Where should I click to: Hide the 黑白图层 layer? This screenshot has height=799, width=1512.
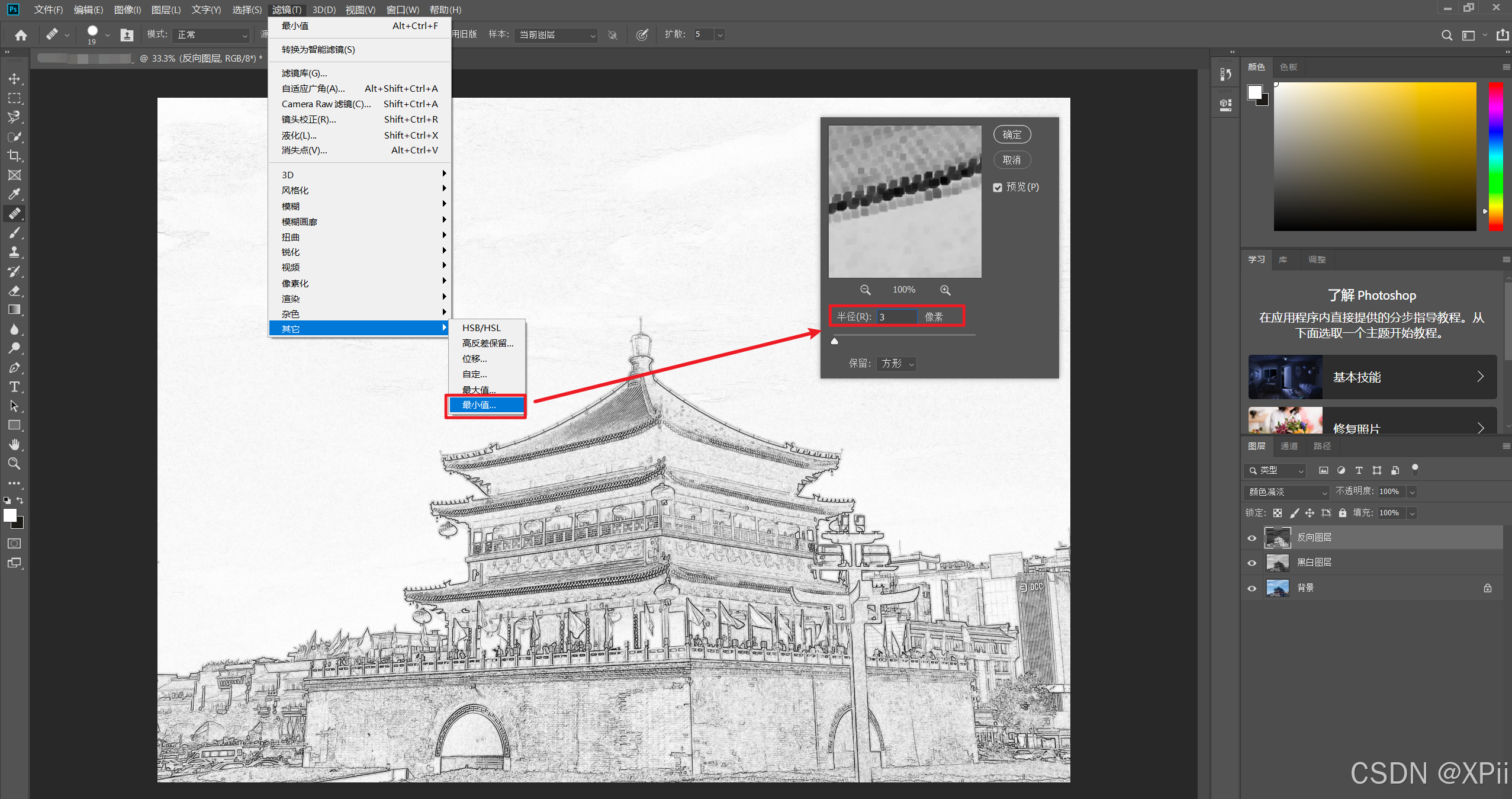click(1252, 563)
